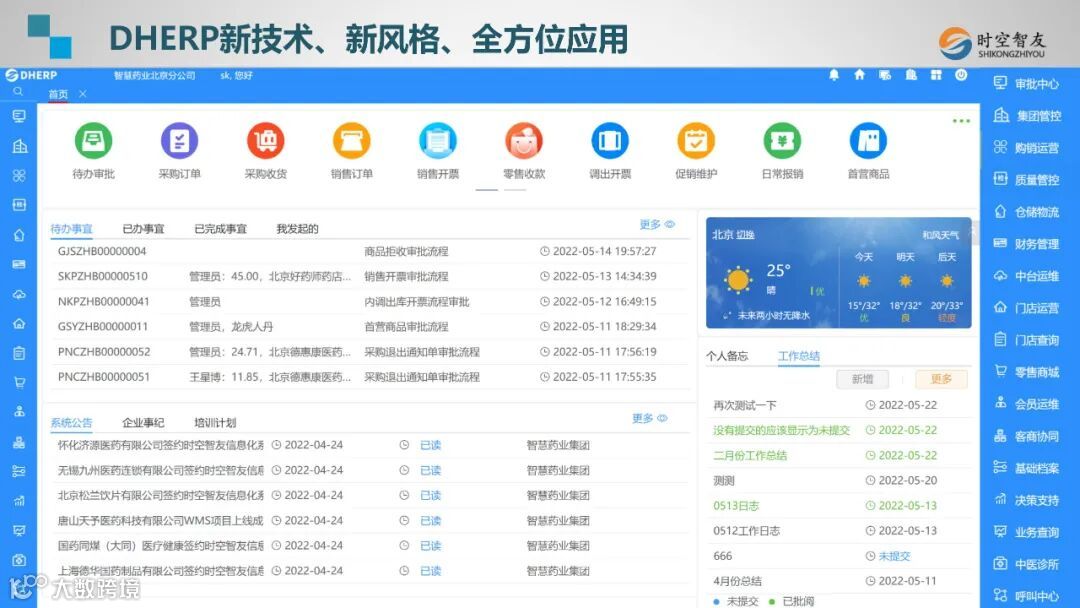The width and height of the screenshot is (1080, 608).
Task: Open the 二月份工作总结 entry
Action: [x=750, y=455]
